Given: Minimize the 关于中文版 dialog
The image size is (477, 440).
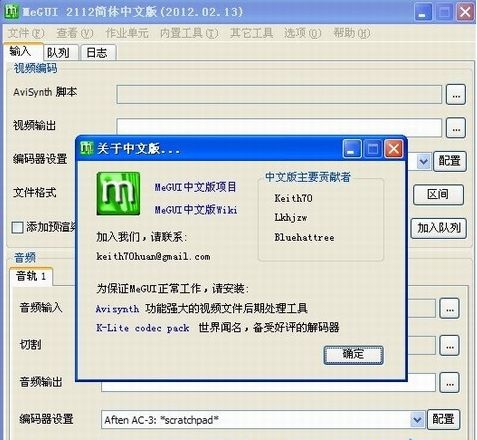Looking at the screenshot, I should pyautogui.click(x=352, y=148).
